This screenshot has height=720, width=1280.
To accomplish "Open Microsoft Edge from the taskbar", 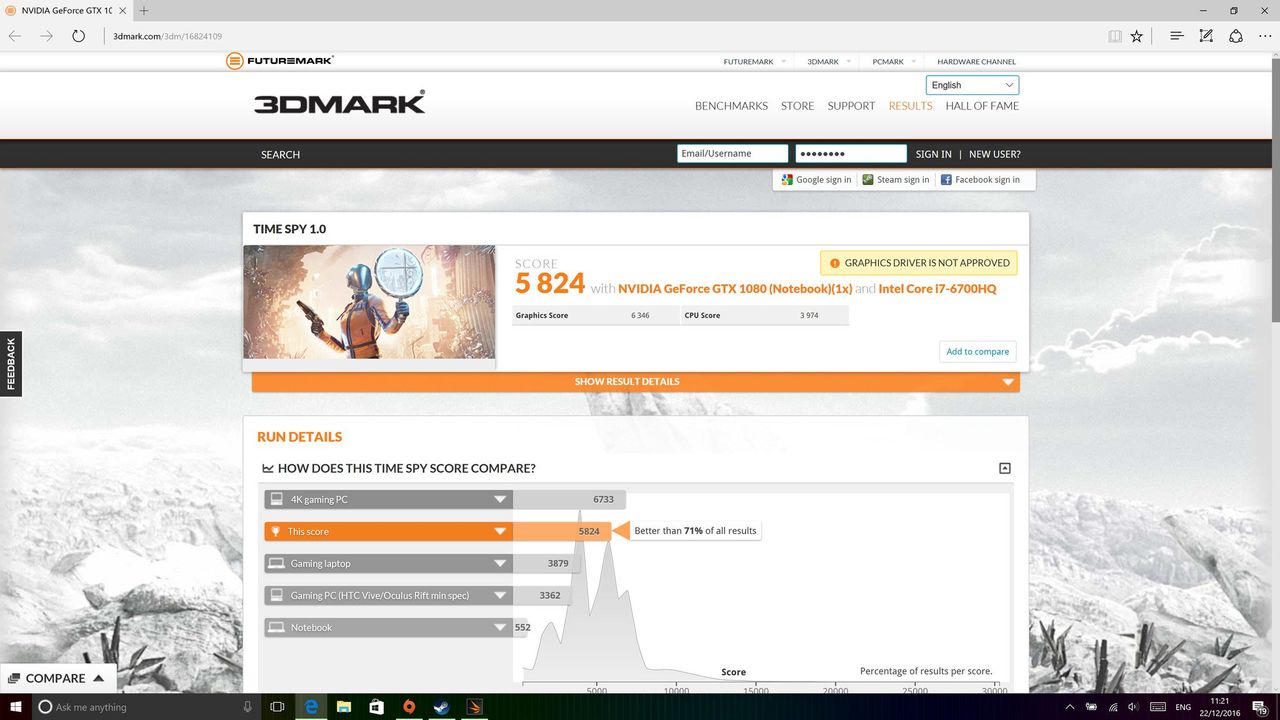I will pyautogui.click(x=312, y=707).
